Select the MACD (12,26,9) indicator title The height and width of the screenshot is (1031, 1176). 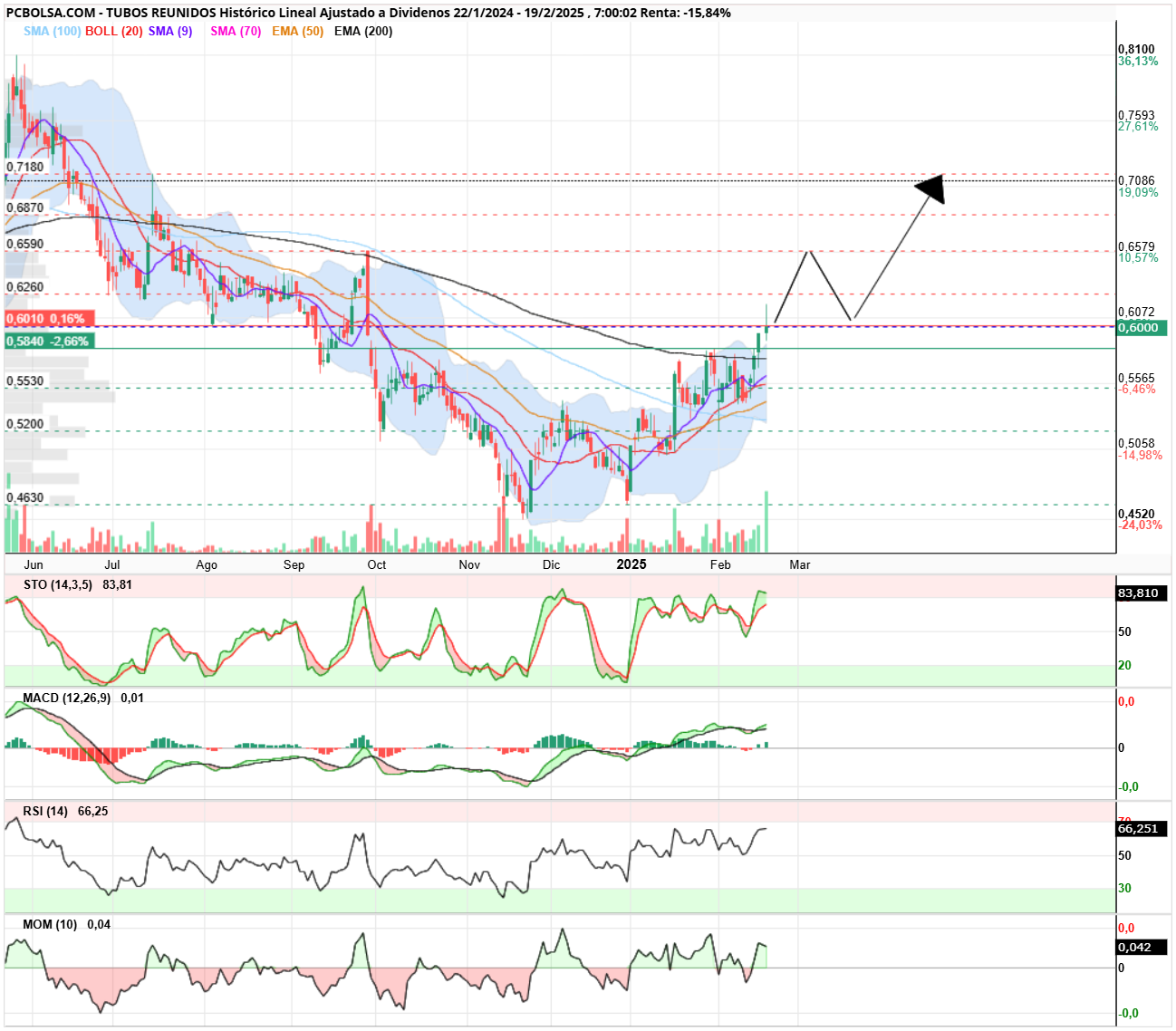coord(67,698)
